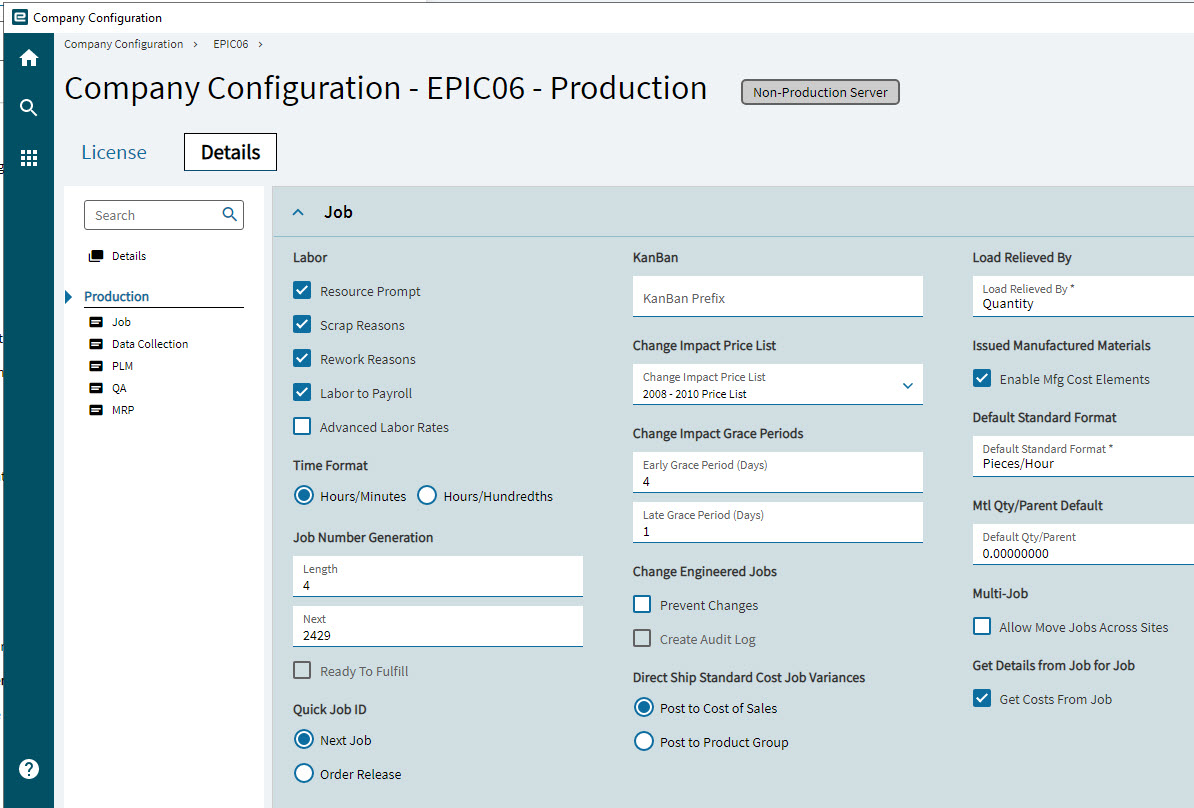Open the Change Impact Price List dropdown
1194x808 pixels.
point(907,385)
